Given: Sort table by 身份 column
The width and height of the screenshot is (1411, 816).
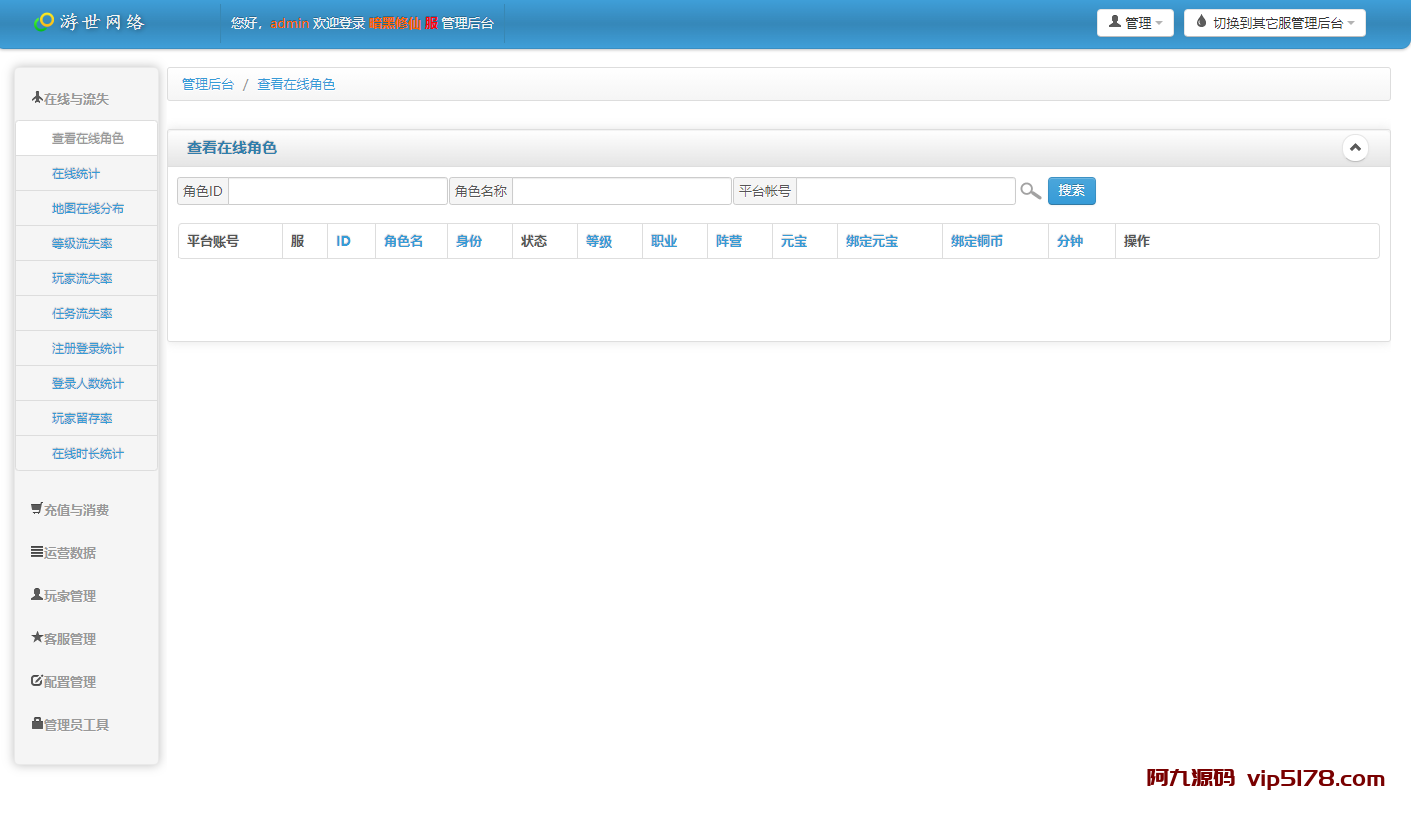Looking at the screenshot, I should pyautogui.click(x=469, y=241).
